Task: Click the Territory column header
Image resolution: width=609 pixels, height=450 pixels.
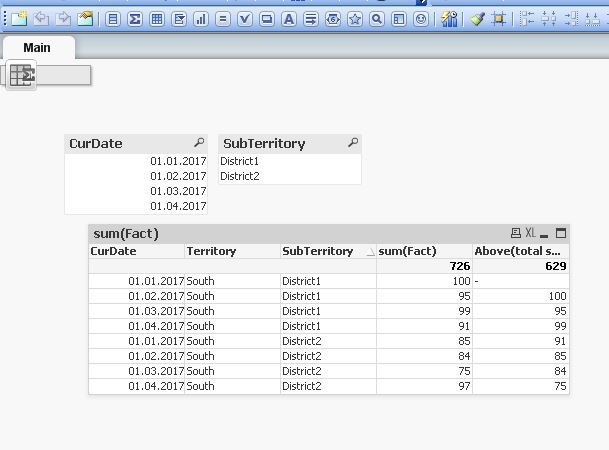Action: (x=232, y=251)
